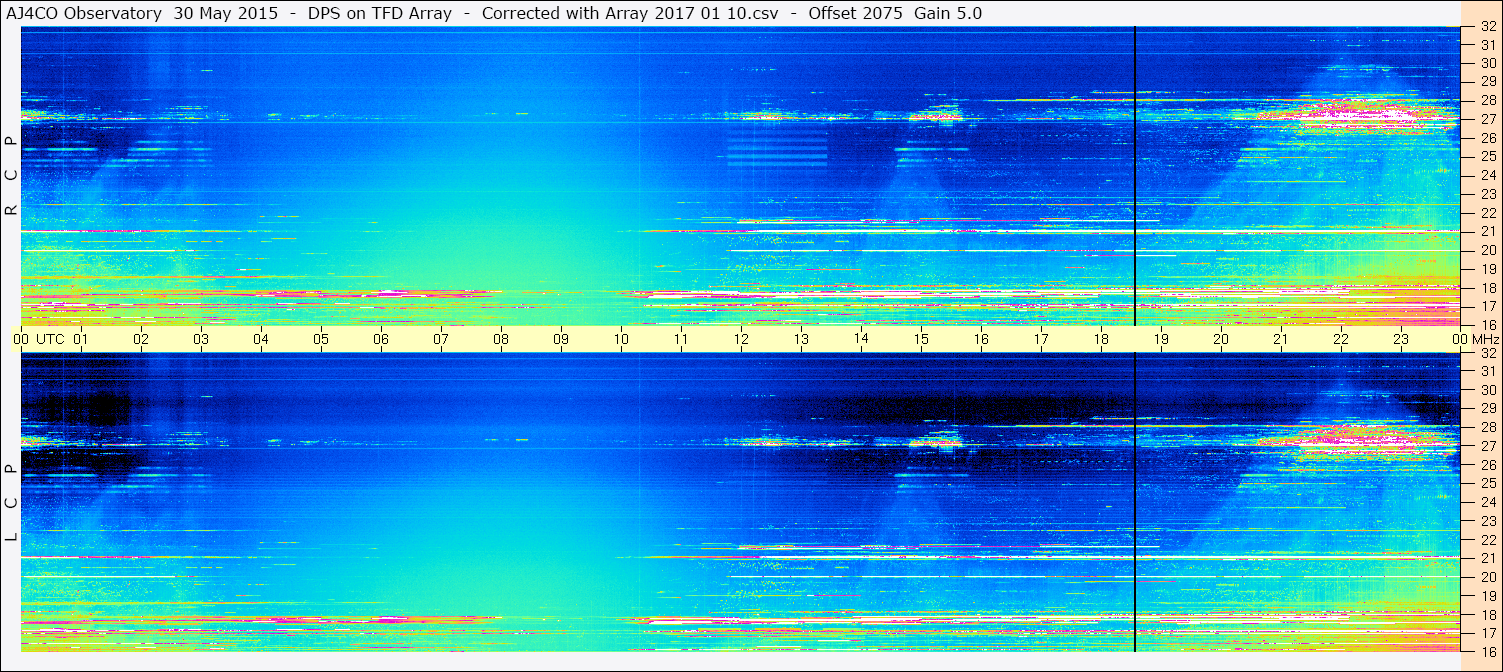Click the 30 MHz label of RCP panel

point(1487,63)
